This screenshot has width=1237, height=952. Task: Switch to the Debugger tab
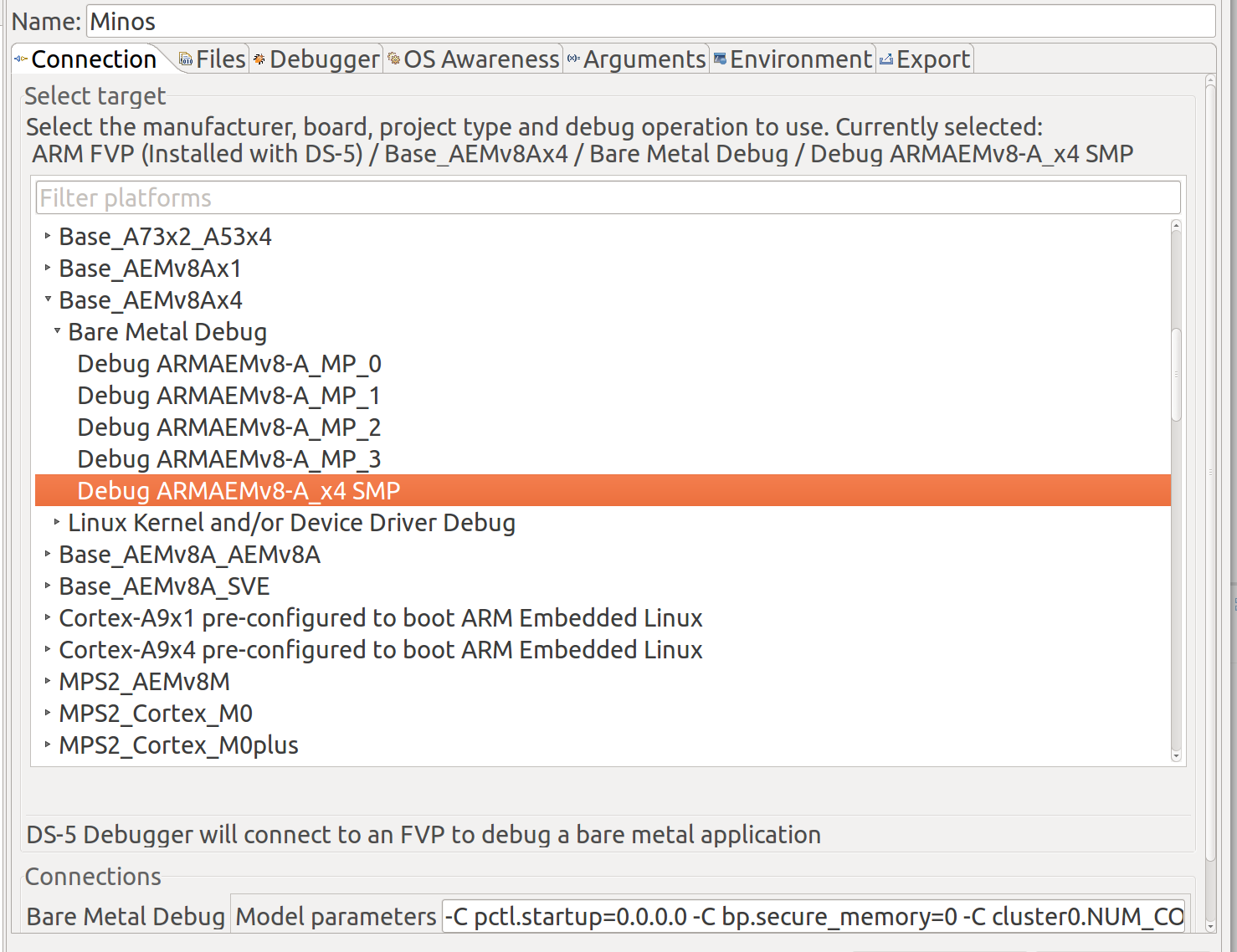click(323, 59)
